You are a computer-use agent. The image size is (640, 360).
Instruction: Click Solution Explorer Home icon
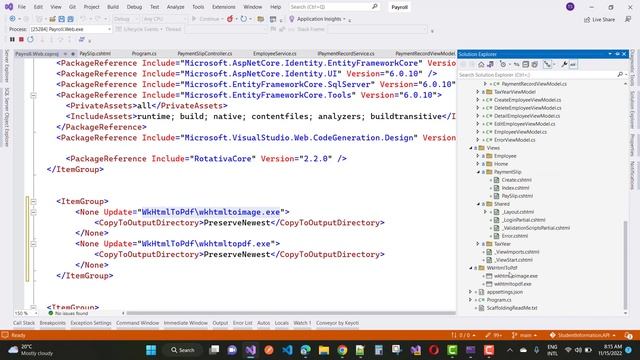point(481,64)
